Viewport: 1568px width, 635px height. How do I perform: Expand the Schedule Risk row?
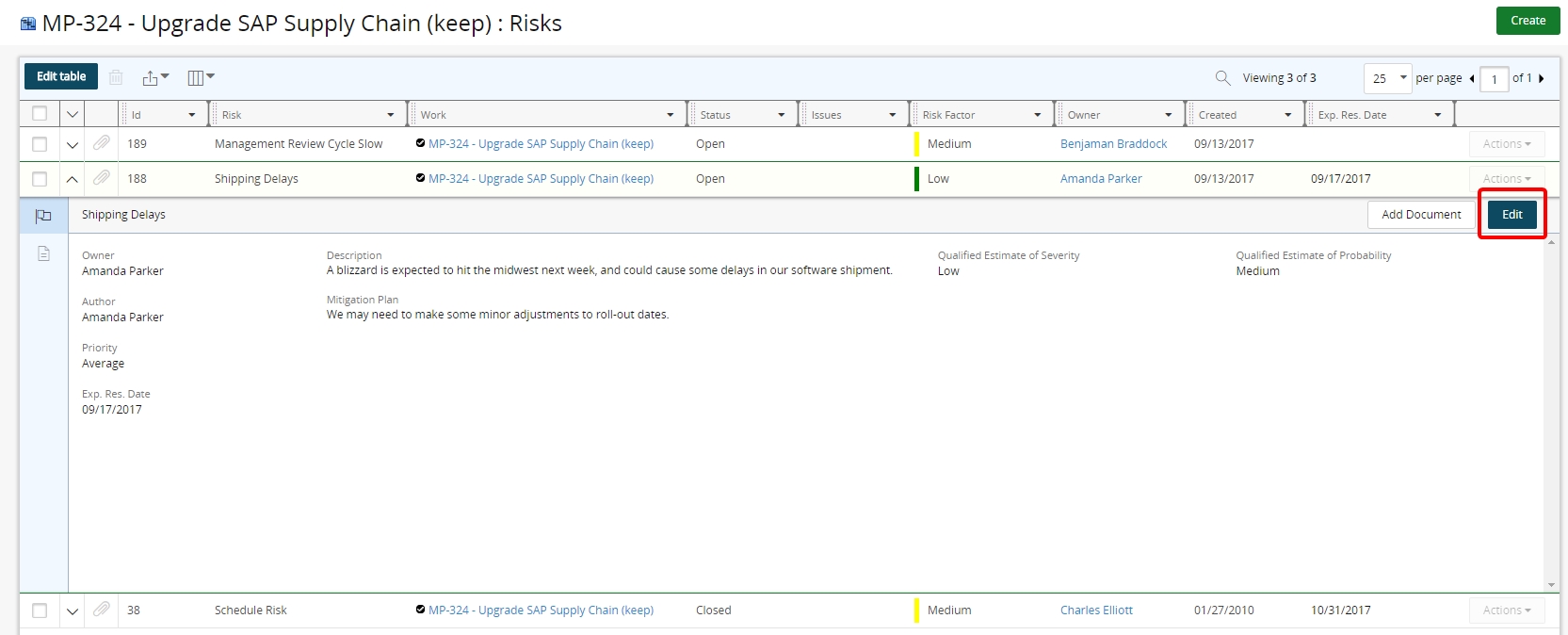point(72,611)
